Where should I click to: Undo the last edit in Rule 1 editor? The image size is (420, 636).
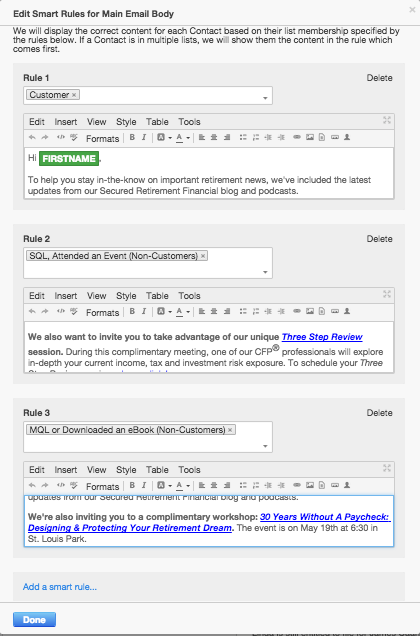32,138
